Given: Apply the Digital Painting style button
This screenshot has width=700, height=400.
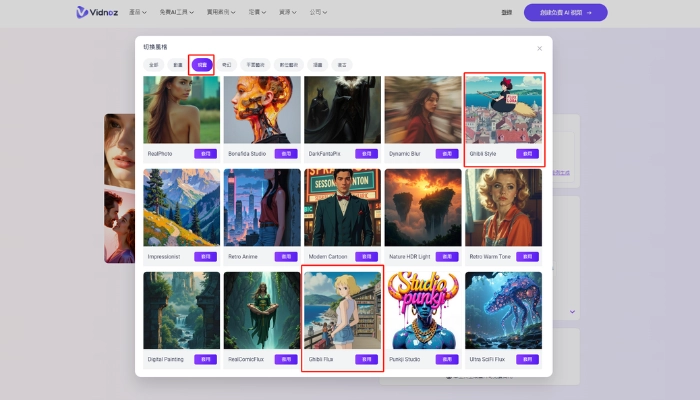Looking at the screenshot, I should (x=205, y=359).
